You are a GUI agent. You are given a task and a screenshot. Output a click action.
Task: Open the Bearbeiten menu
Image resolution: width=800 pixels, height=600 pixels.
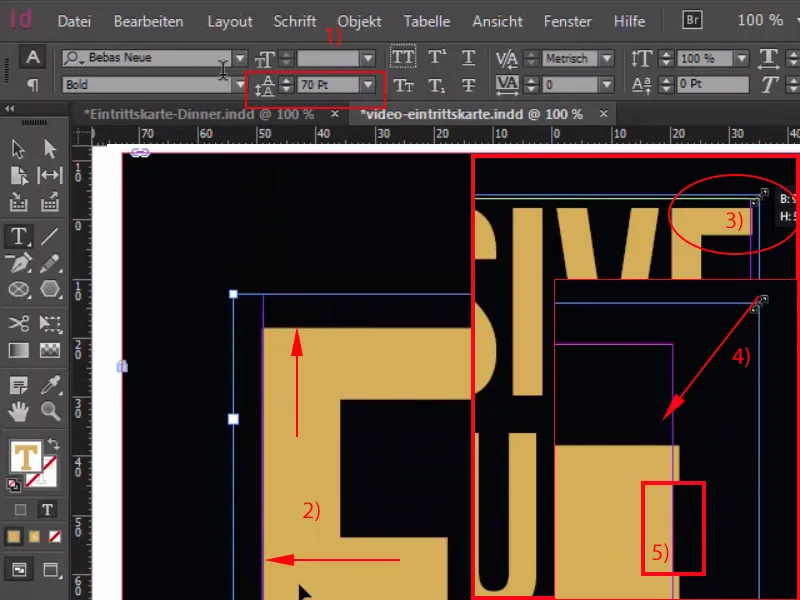click(x=148, y=21)
